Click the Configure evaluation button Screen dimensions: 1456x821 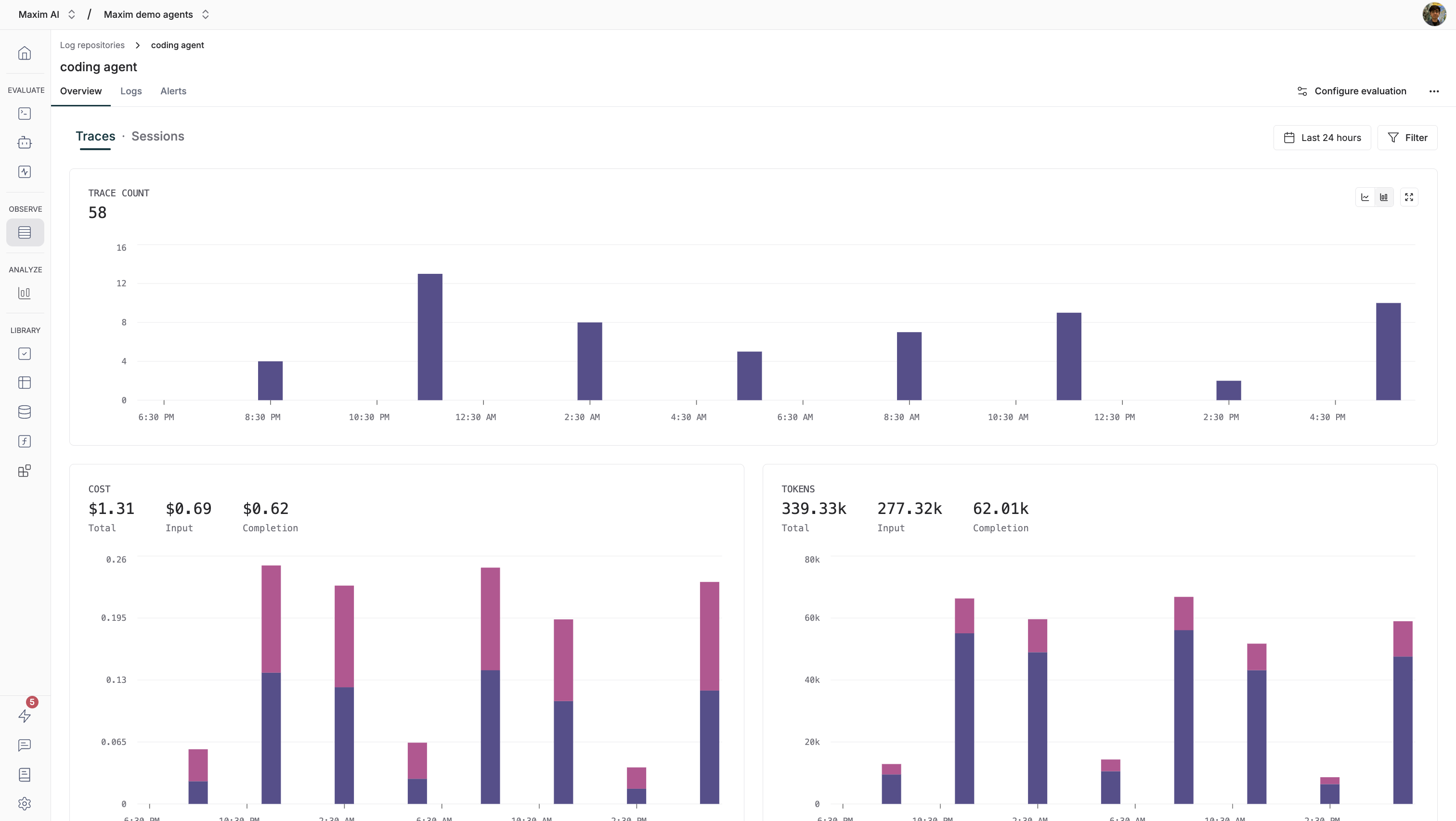coord(1352,91)
